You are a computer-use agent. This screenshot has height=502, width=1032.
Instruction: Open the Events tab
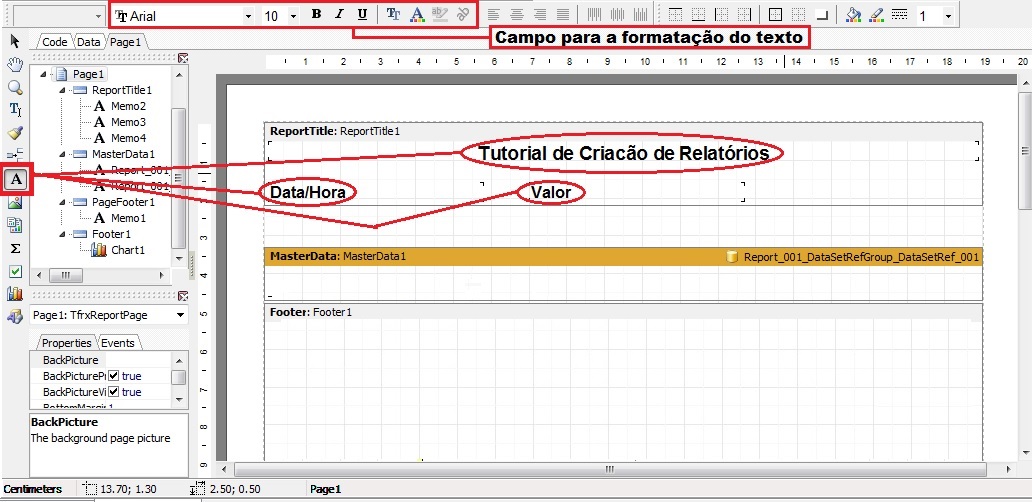pos(118,343)
